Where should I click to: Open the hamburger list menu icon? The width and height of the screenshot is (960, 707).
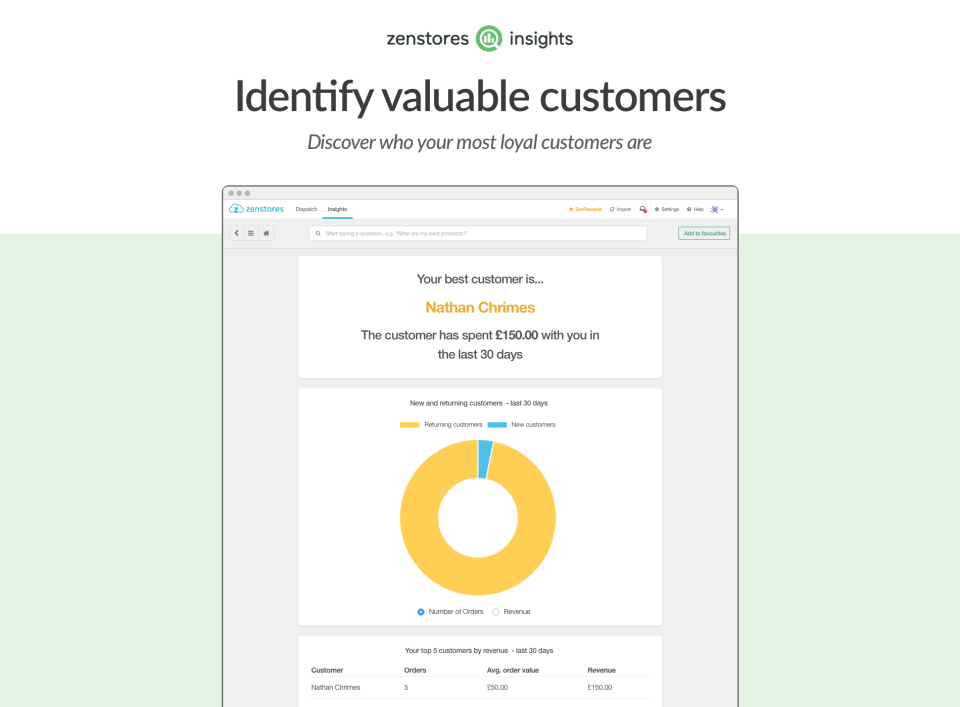(x=251, y=233)
